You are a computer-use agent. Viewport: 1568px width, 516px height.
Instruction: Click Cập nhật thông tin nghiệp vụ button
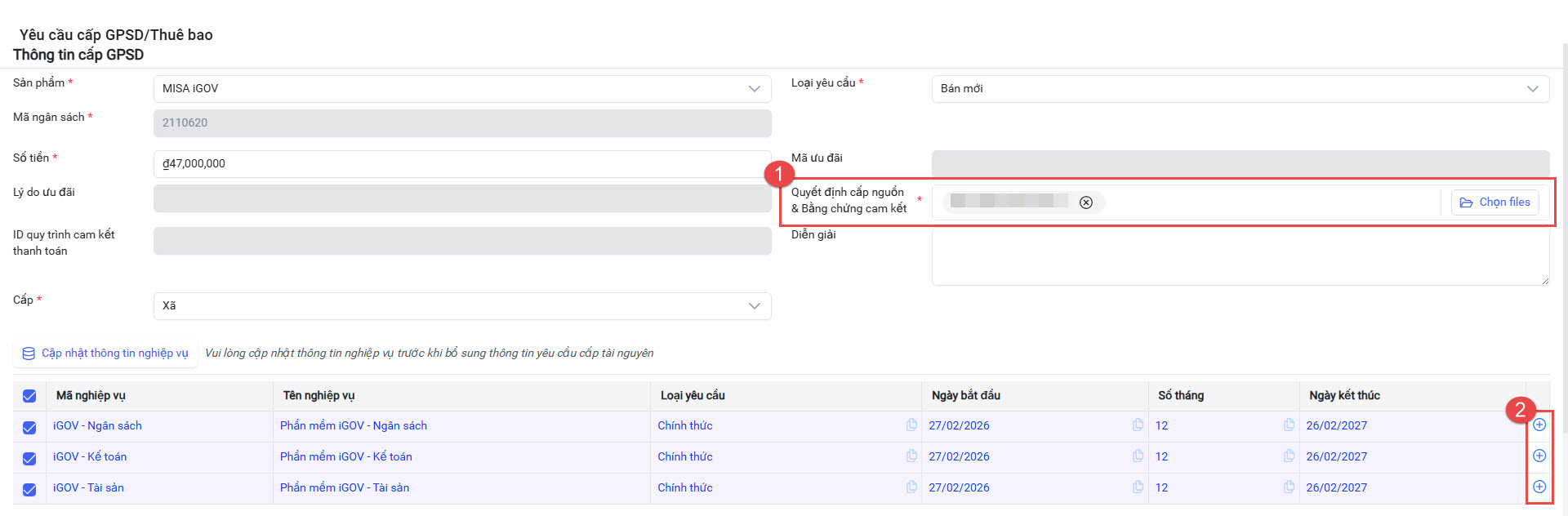pyautogui.click(x=105, y=354)
